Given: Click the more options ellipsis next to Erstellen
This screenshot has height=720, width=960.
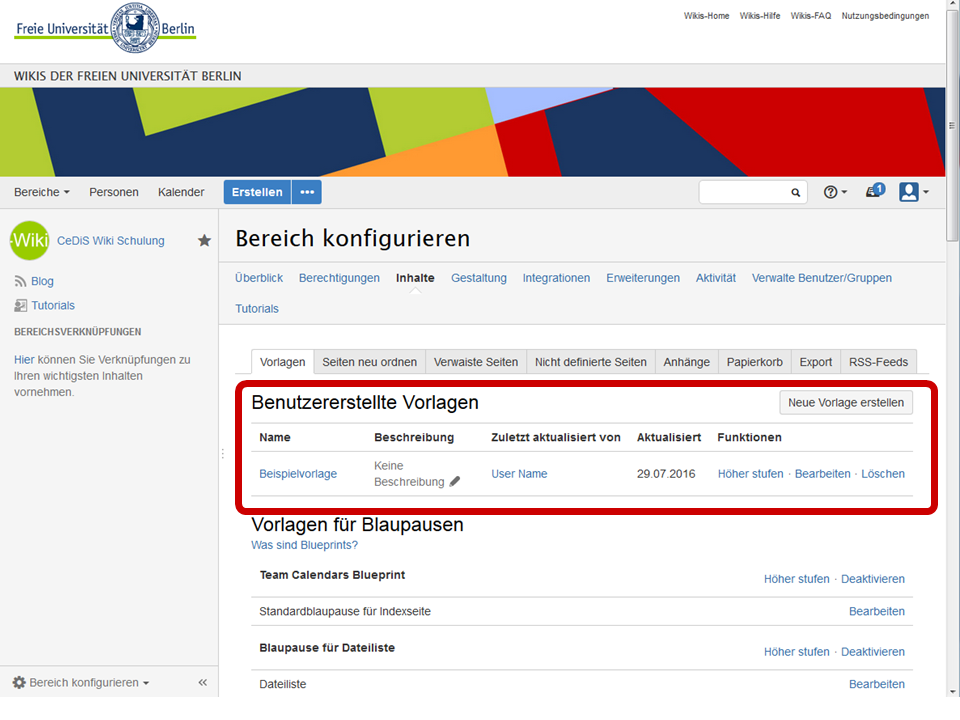Looking at the screenshot, I should tap(307, 192).
